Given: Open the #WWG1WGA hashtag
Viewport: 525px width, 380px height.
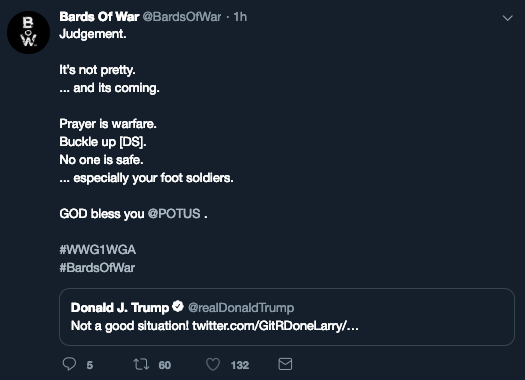Looking at the screenshot, I should tap(97, 250).
